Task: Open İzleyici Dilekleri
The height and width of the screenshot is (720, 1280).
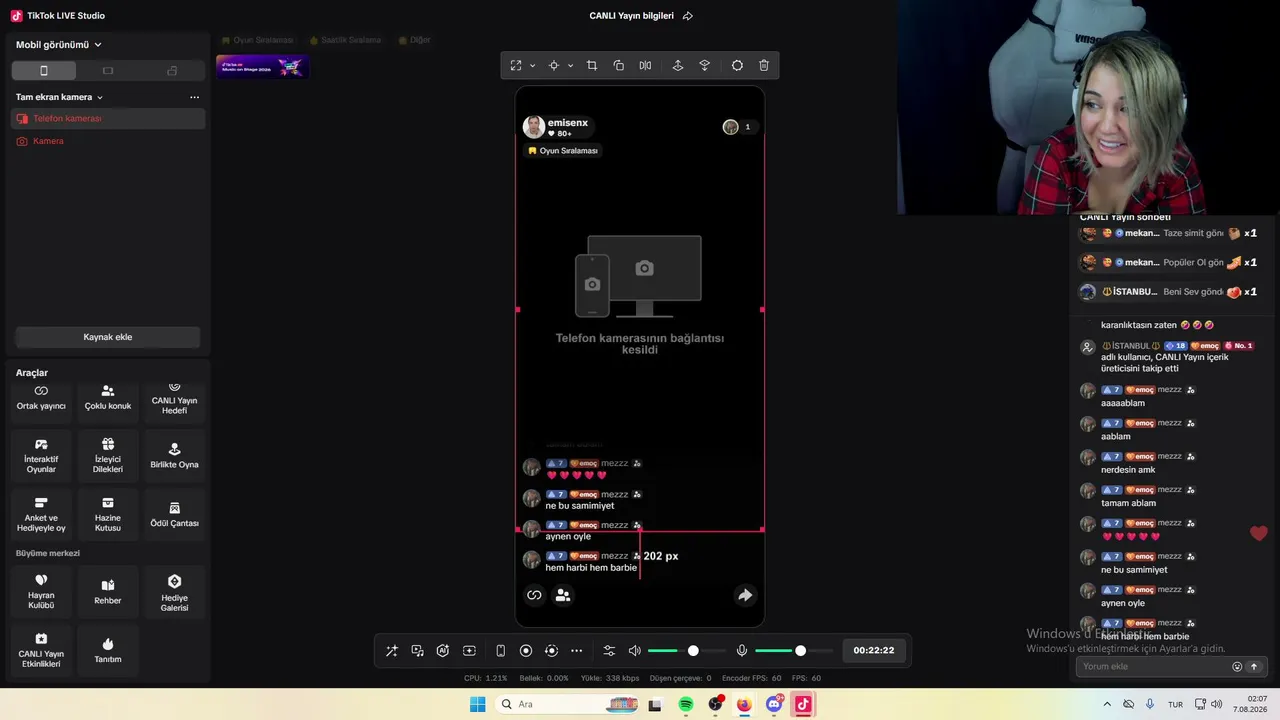Action: pos(108,457)
